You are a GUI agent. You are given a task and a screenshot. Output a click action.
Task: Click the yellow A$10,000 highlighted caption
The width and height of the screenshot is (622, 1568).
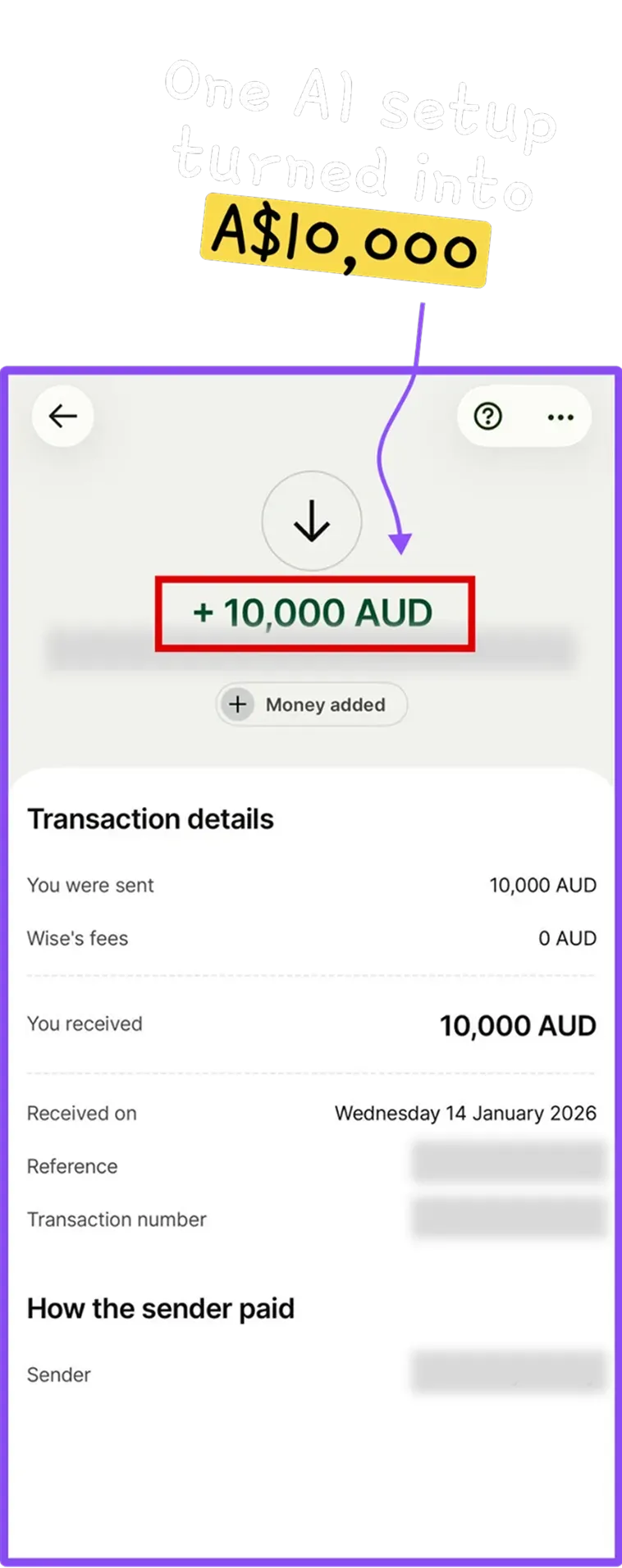point(345,239)
